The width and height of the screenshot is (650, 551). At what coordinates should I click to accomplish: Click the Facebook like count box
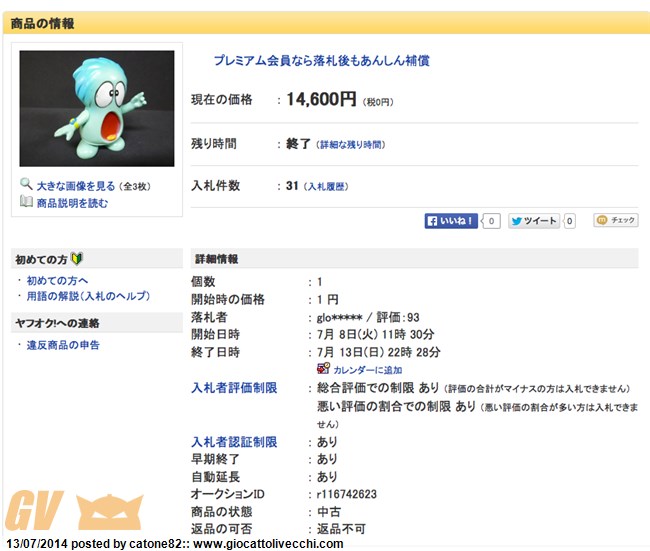coord(491,221)
